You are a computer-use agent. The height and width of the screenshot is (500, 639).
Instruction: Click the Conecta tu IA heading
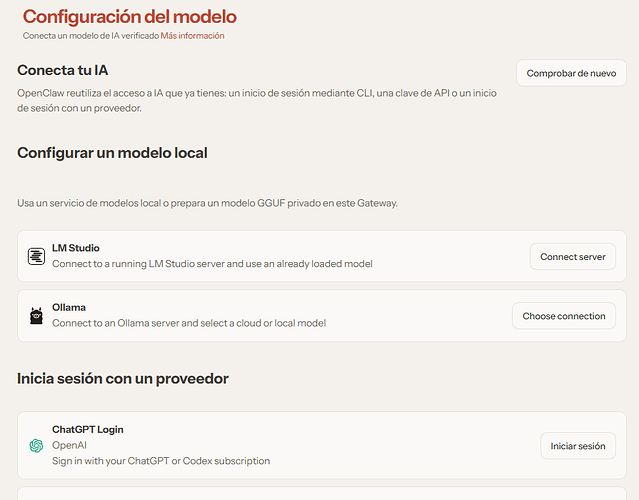tap(62, 70)
